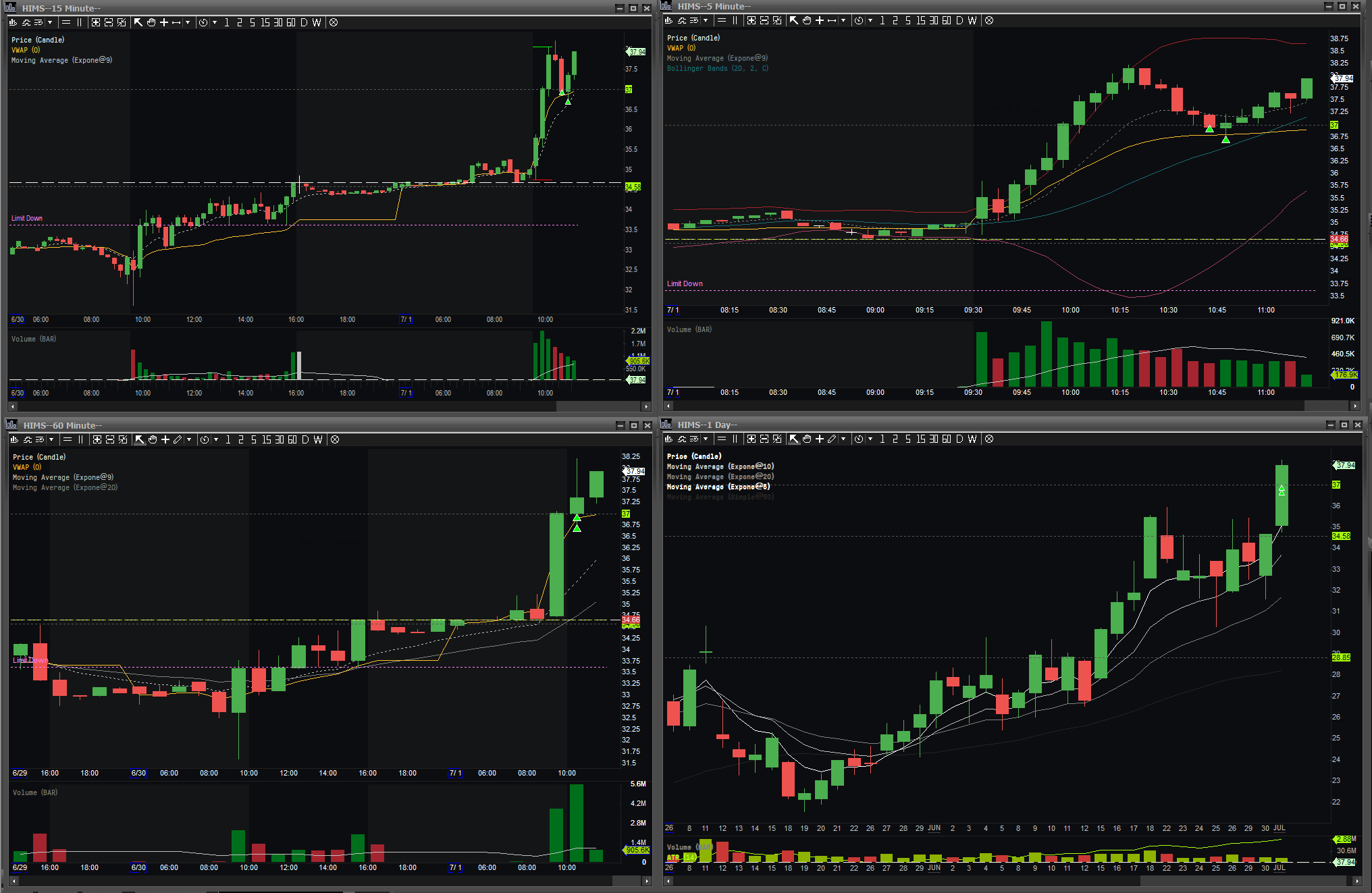
Task: Expand time range dropdown in 15 Minute chart
Action: (x=215, y=22)
